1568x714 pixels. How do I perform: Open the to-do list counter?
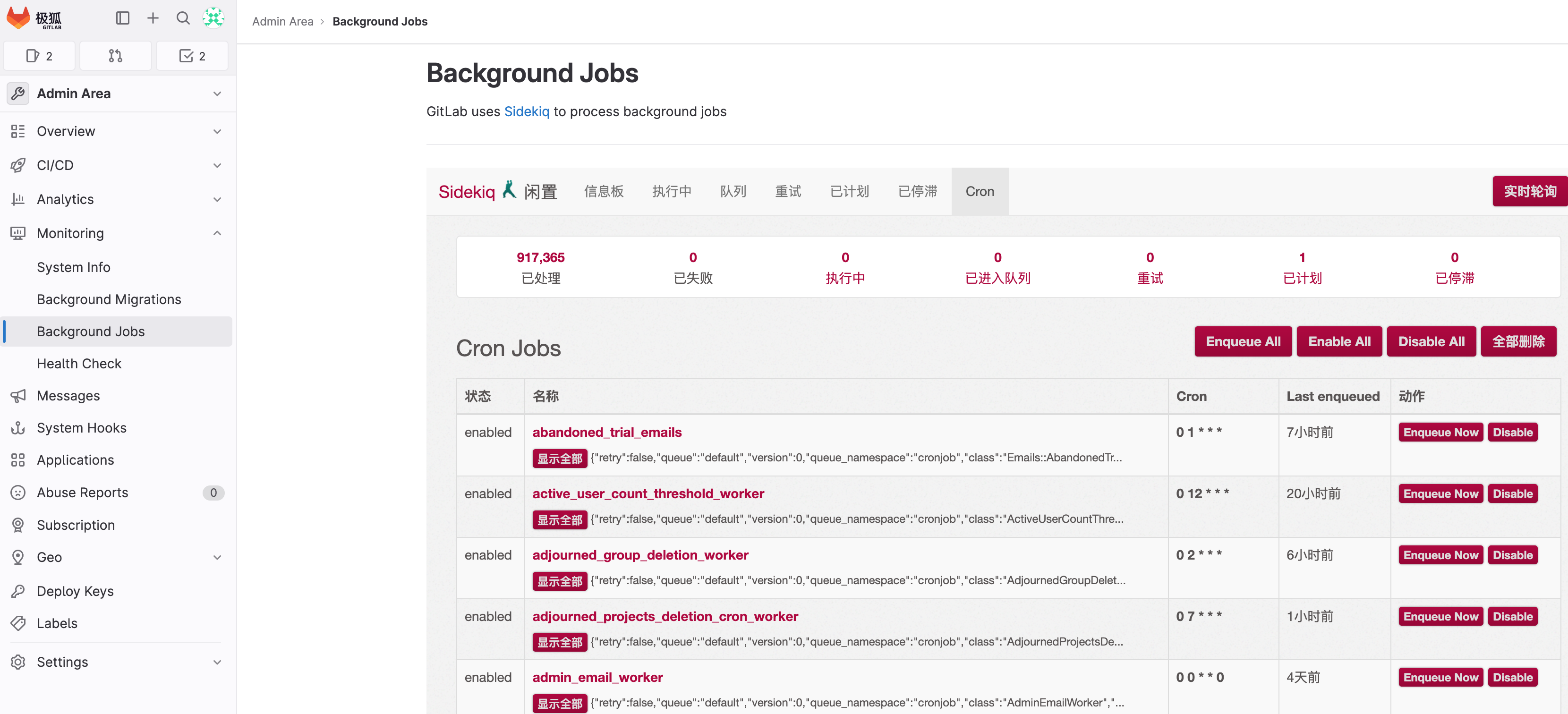pos(192,56)
